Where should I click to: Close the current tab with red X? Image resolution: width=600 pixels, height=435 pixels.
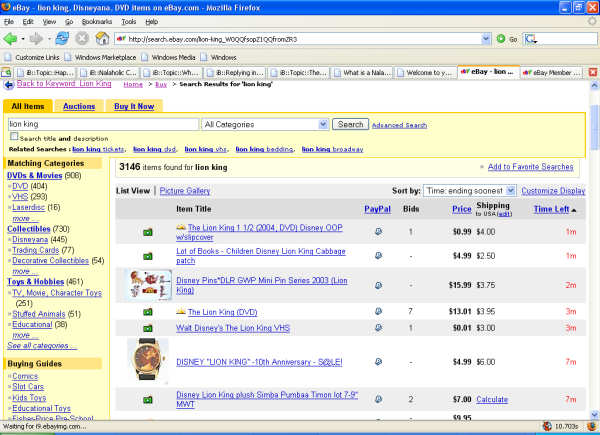[593, 72]
